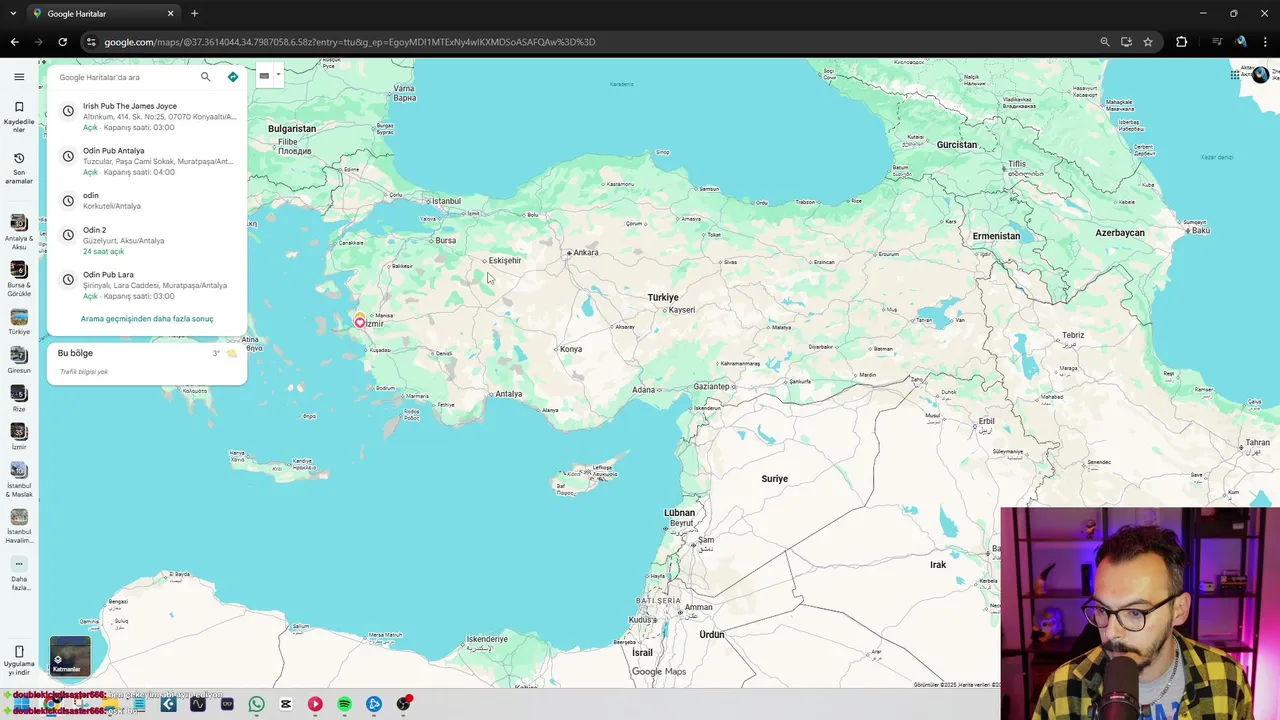This screenshot has height=720, width=1280.
Task: Open the Giresun sidebar shortcut
Action: (19, 360)
